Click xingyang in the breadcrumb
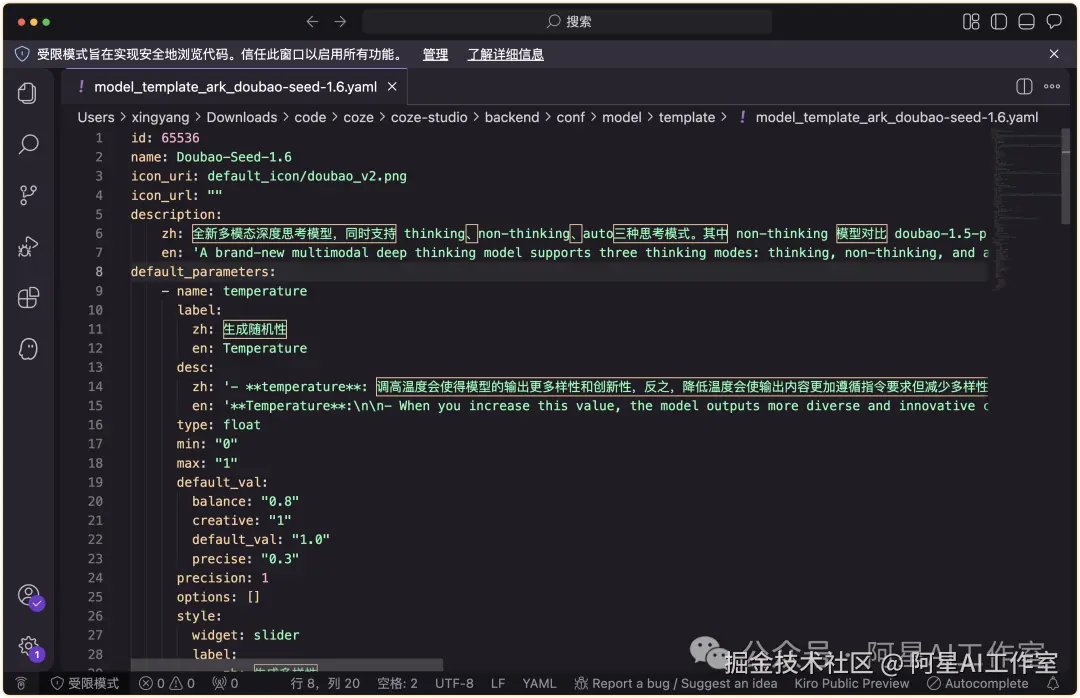The image size is (1080, 698). pos(160,117)
